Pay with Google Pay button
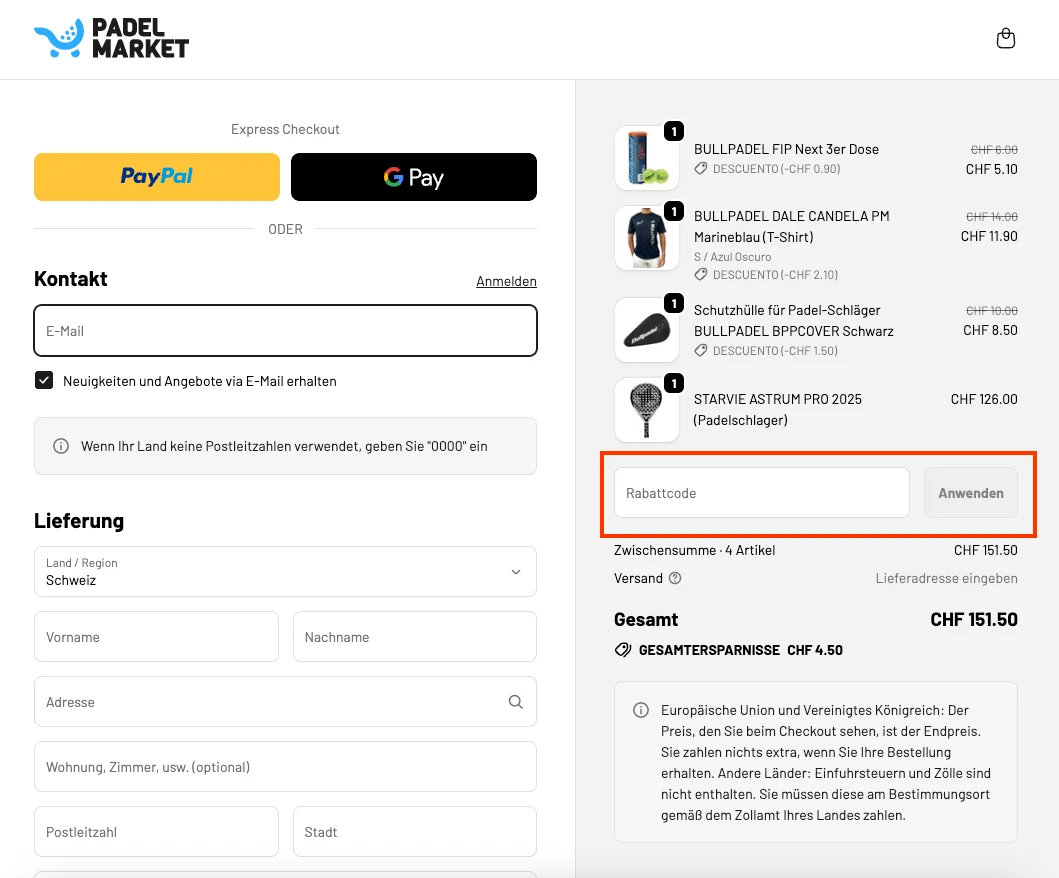Screen dimensions: 1059x878 pyautogui.click(x=413, y=177)
